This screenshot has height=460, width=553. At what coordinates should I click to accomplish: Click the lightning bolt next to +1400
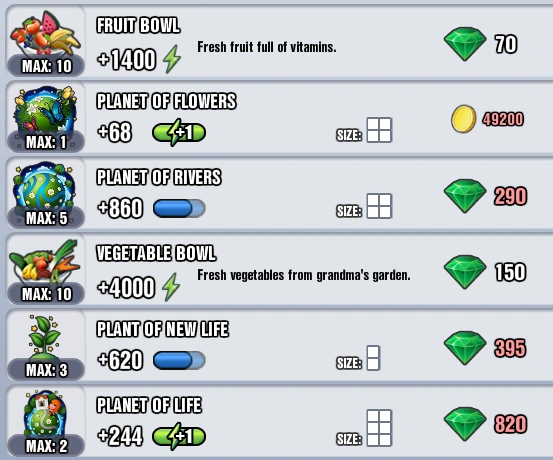(172, 59)
